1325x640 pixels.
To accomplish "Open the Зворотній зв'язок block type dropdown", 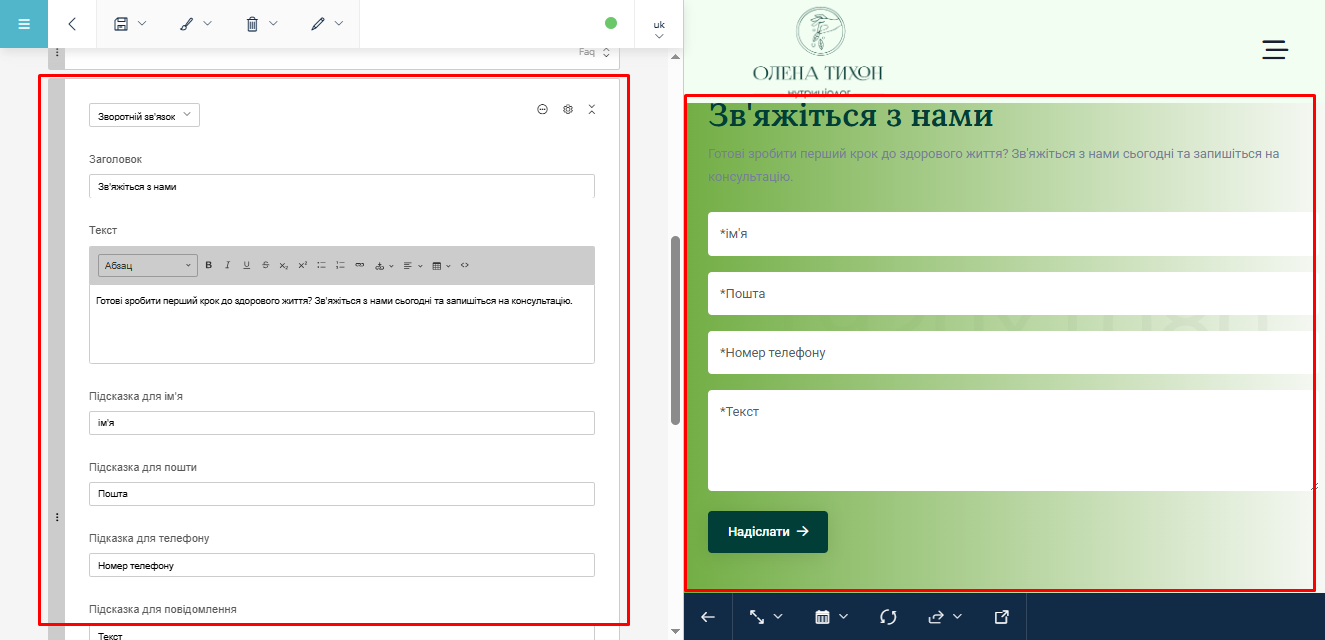I will tap(144, 116).
